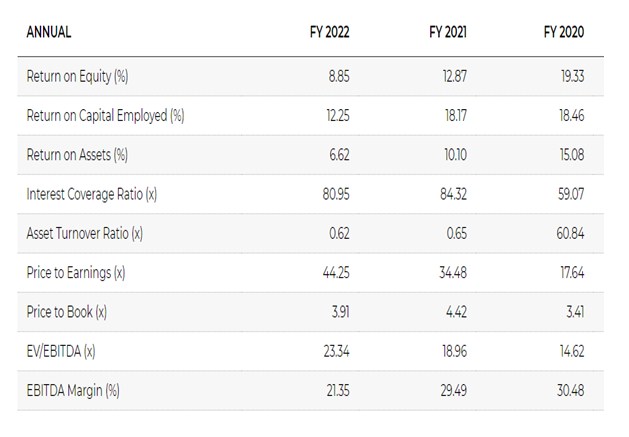The height and width of the screenshot is (437, 629).
Task: Select the 18.17 value under FY 2021
Action: coord(455,116)
